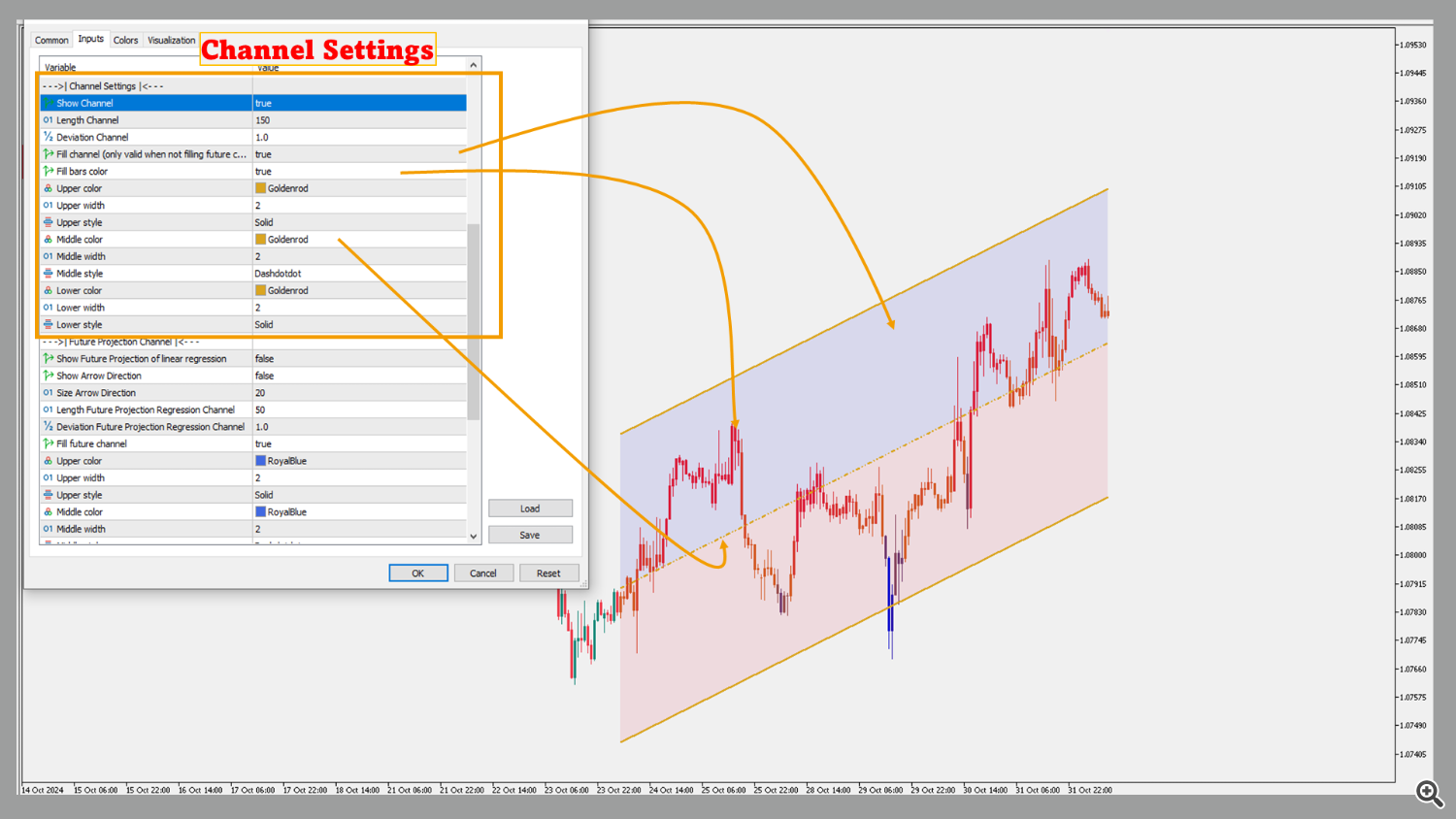Select the Colors tab
Screen dimensions: 1456x819
tap(125, 41)
